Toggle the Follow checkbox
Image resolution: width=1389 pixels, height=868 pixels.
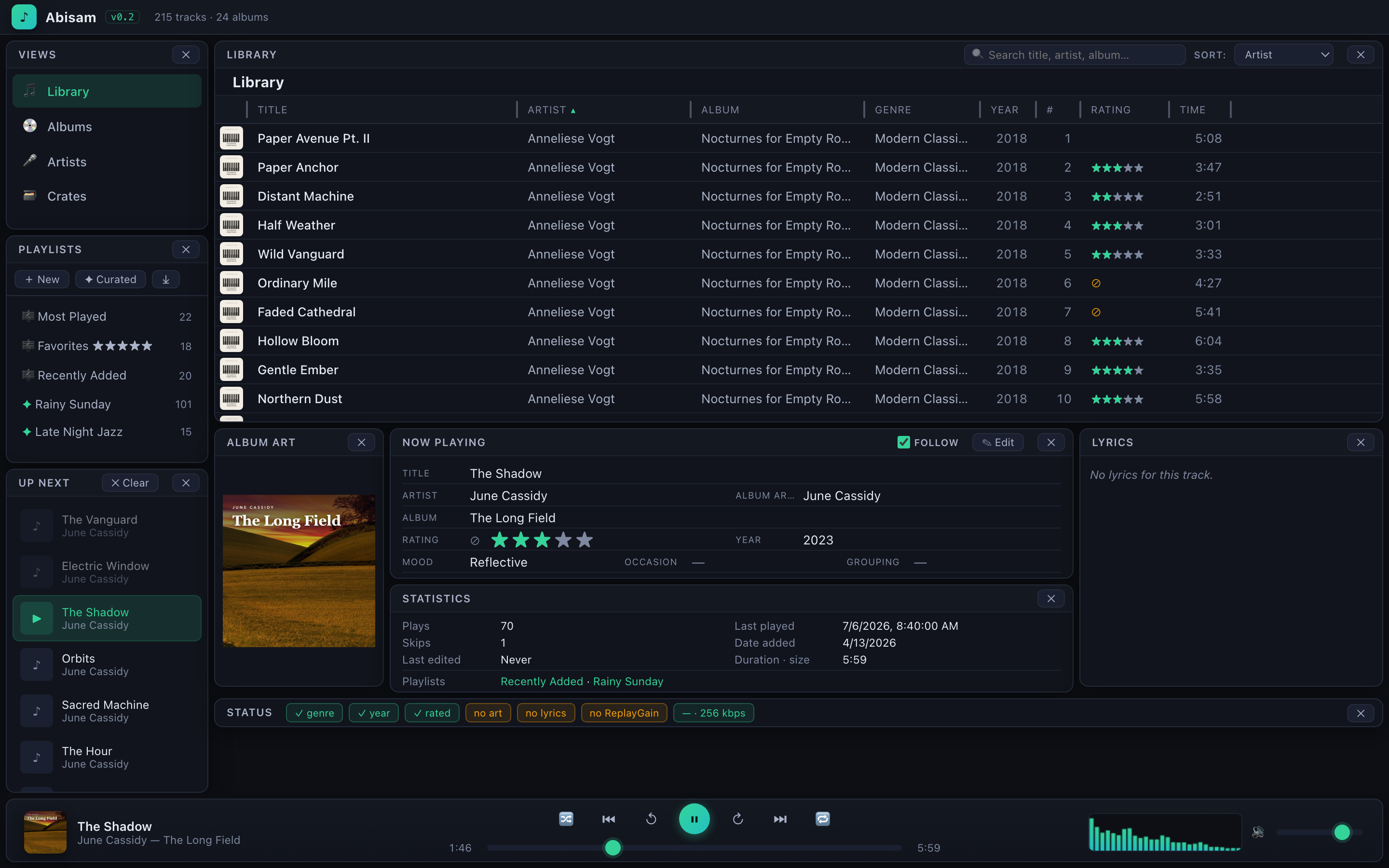903,442
